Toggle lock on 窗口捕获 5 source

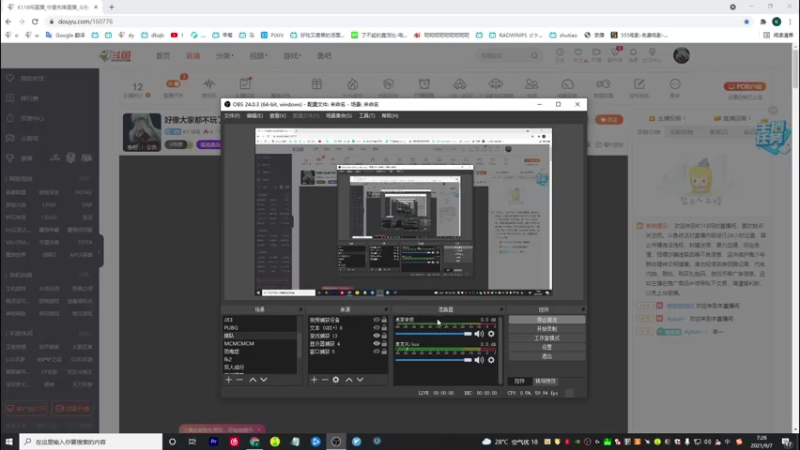point(384,352)
